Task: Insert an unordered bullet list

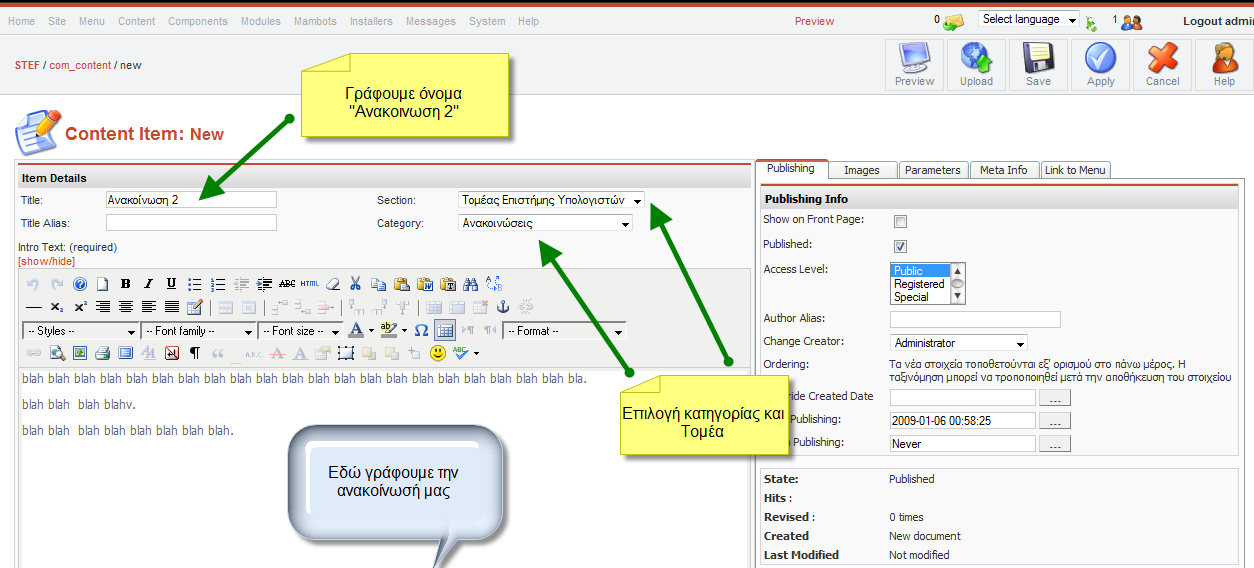Action: 194,284
